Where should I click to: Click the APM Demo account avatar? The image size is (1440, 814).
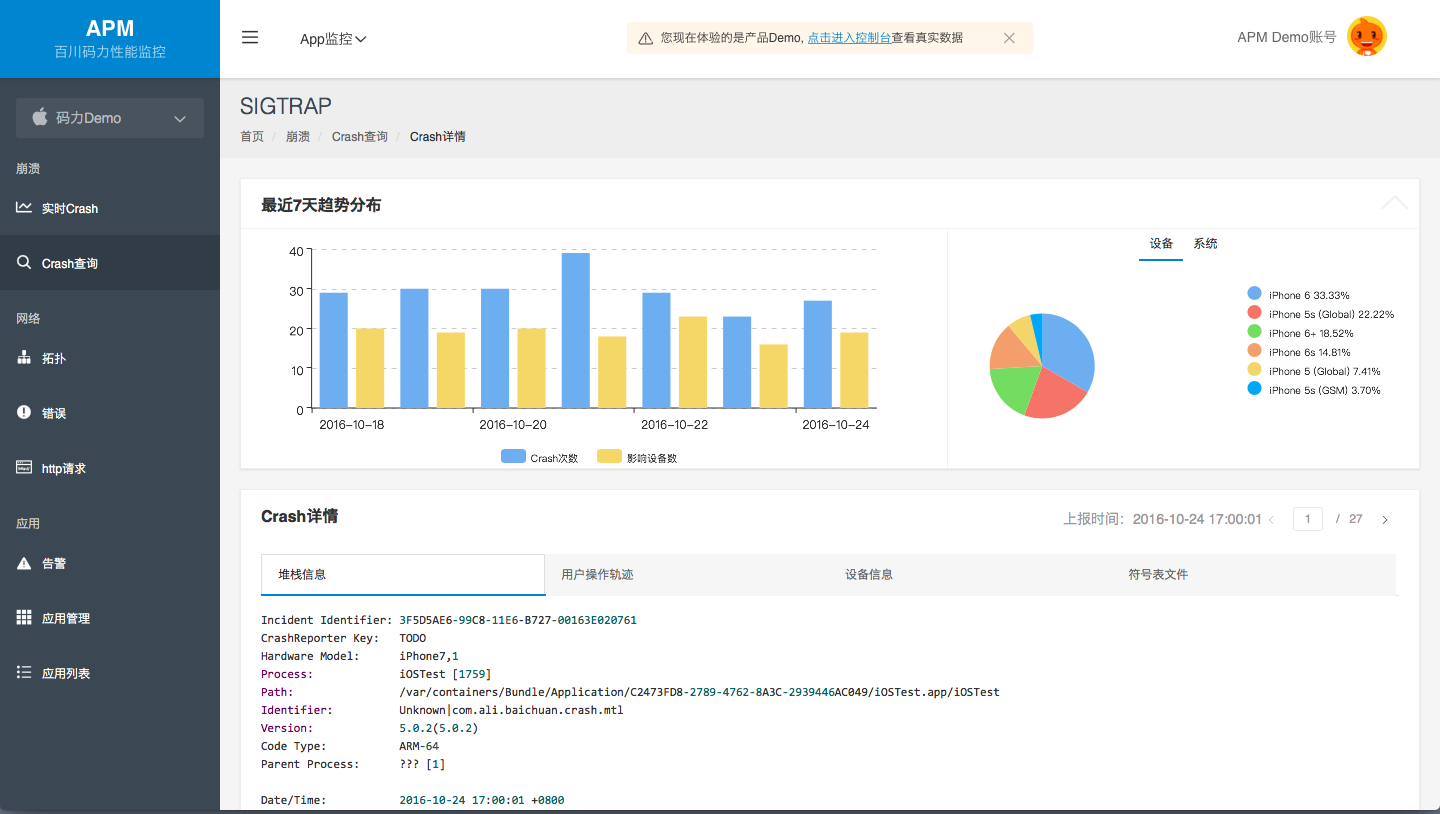click(x=1367, y=37)
